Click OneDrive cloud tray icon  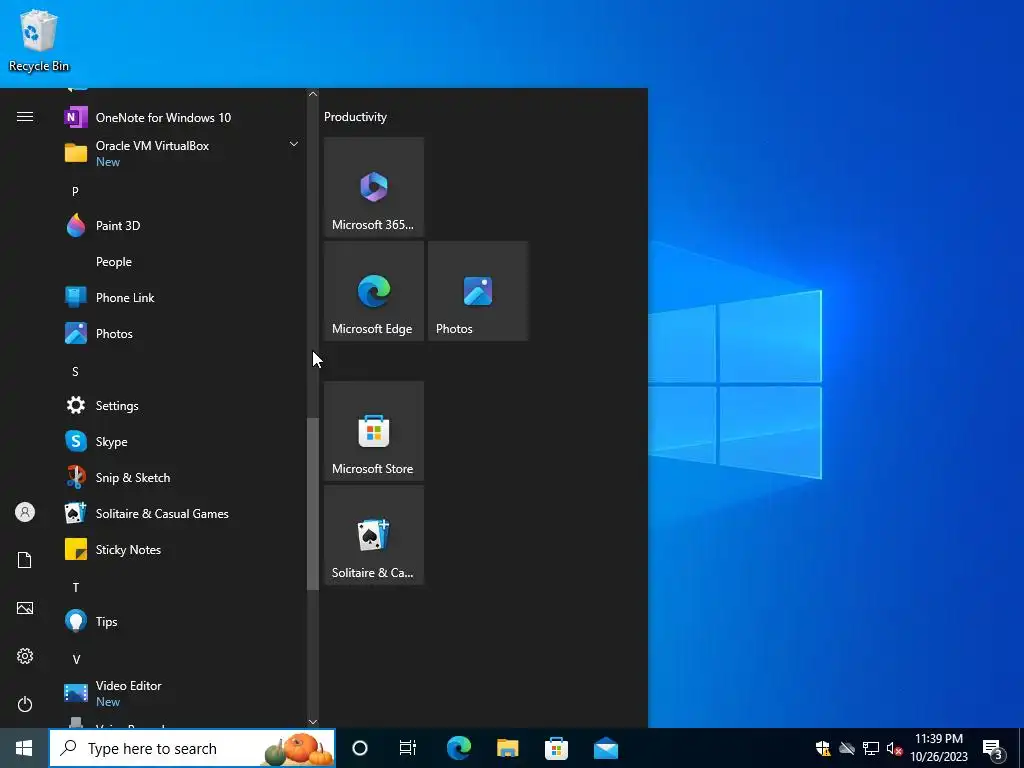(x=847, y=748)
